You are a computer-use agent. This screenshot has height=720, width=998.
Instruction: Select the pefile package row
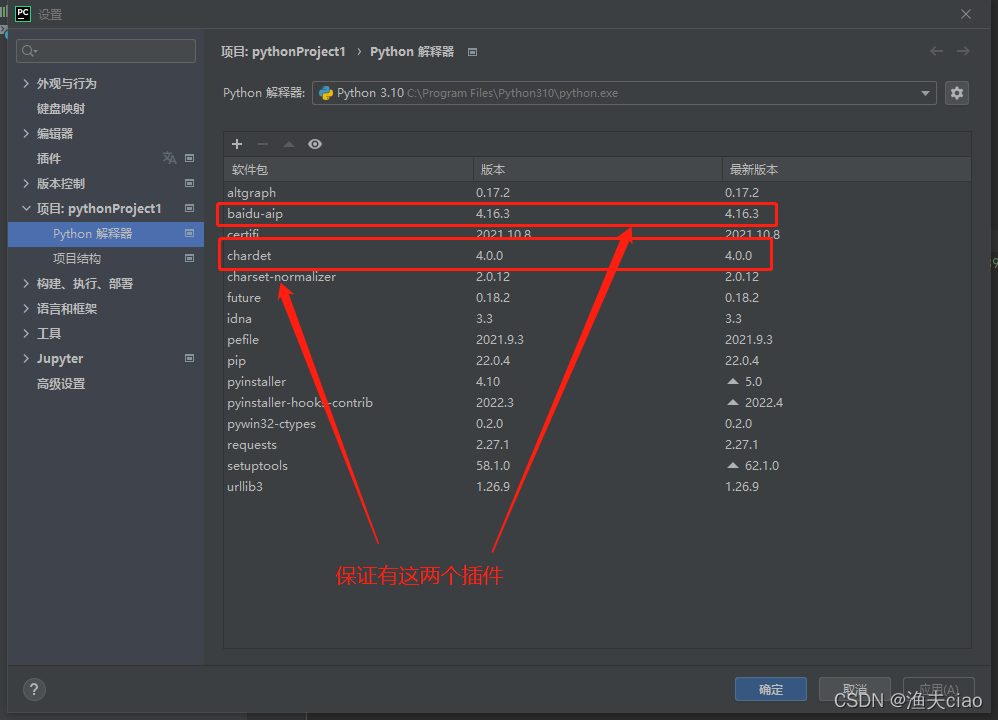[x=597, y=339]
